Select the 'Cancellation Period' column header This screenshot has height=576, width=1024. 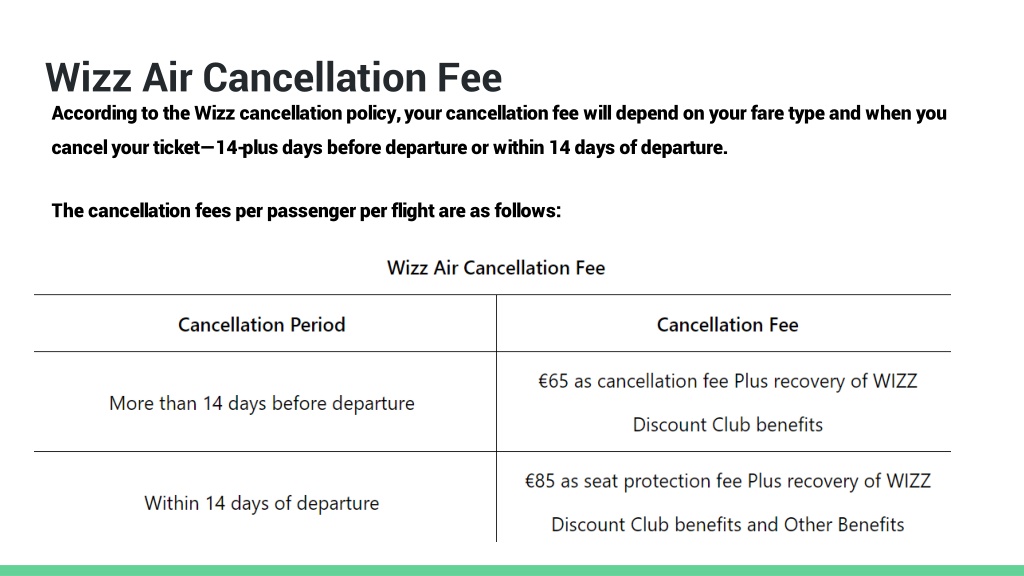tap(261, 325)
